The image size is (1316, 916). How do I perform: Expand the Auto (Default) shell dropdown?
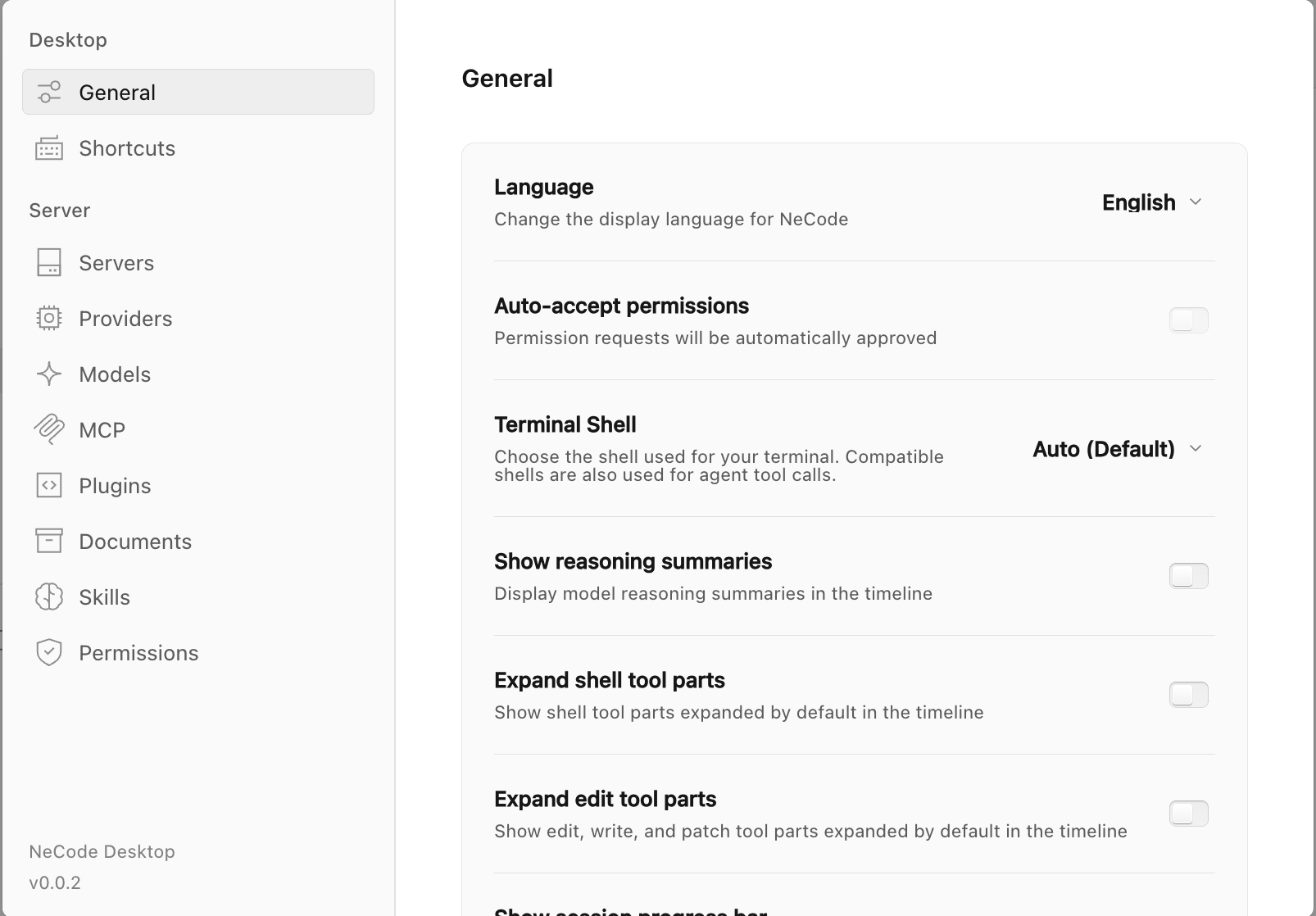(x=1118, y=449)
